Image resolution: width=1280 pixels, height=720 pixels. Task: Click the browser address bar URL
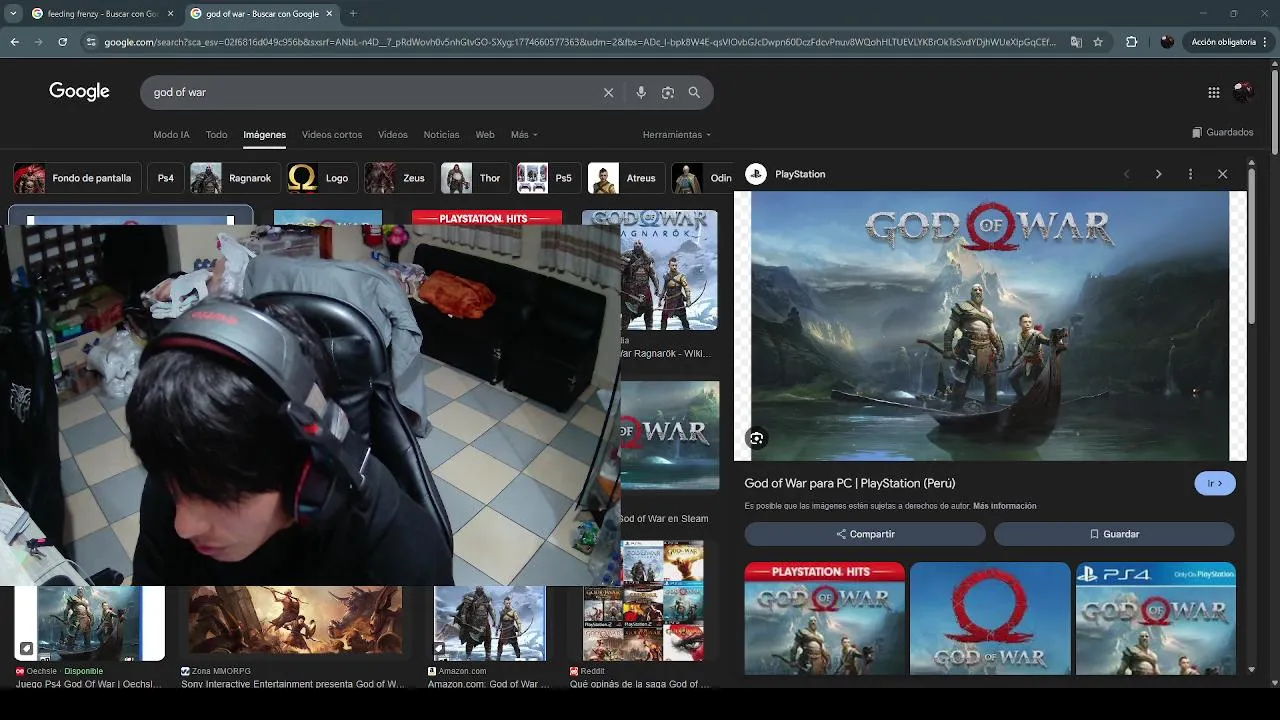click(580, 42)
